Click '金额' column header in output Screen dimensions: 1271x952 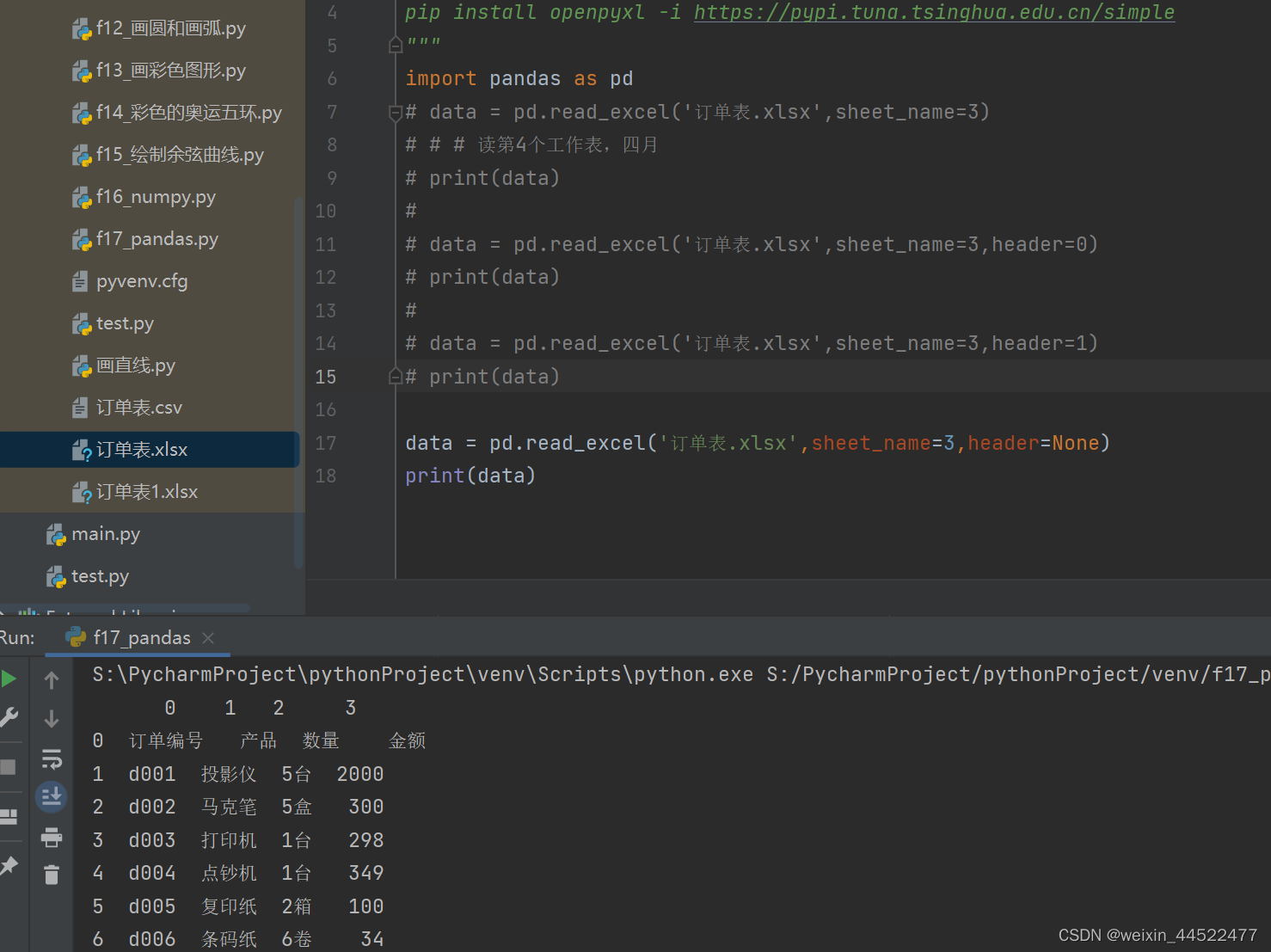pyautogui.click(x=407, y=740)
